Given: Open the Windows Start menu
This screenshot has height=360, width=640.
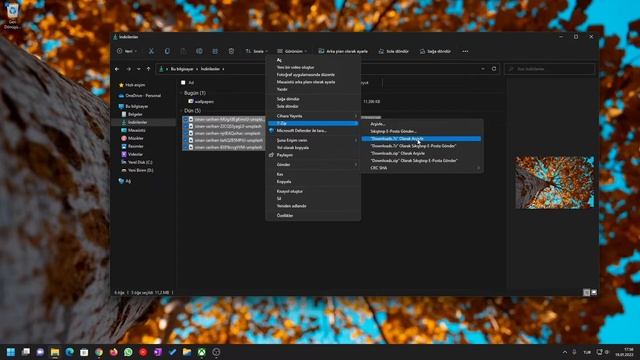Looking at the screenshot, I should 11,352.
